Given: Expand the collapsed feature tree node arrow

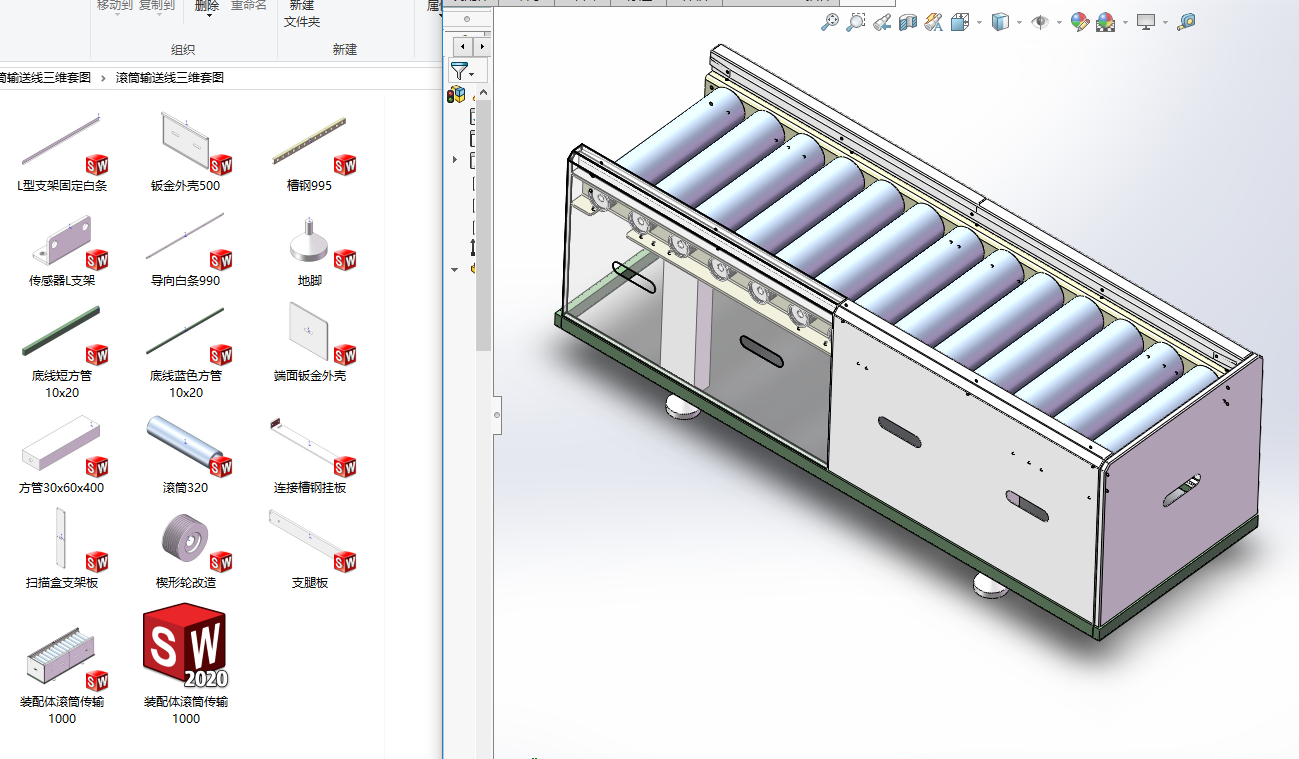Looking at the screenshot, I should tap(455, 160).
